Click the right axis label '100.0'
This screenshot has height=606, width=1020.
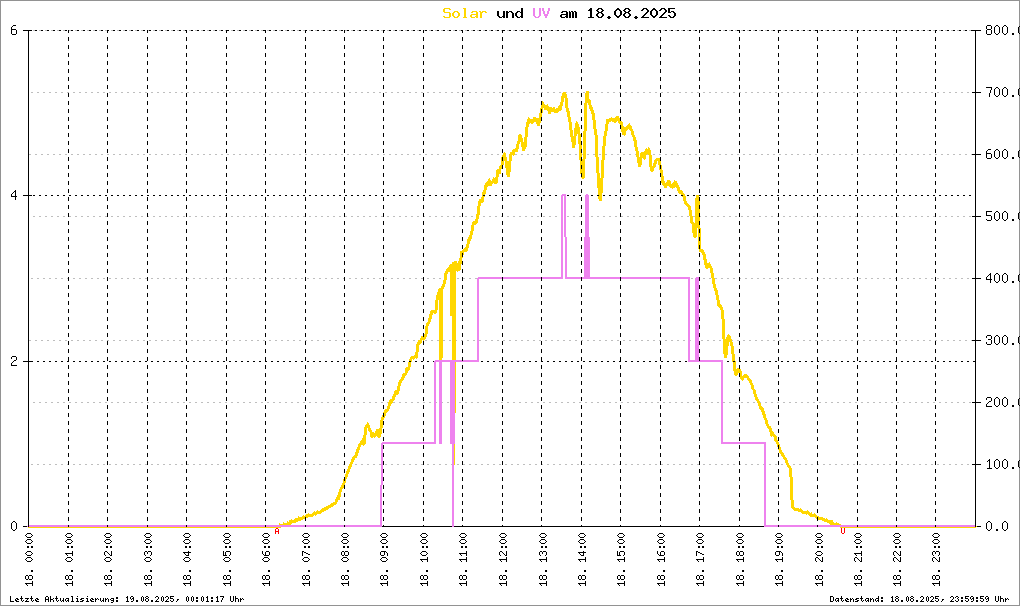1002,464
